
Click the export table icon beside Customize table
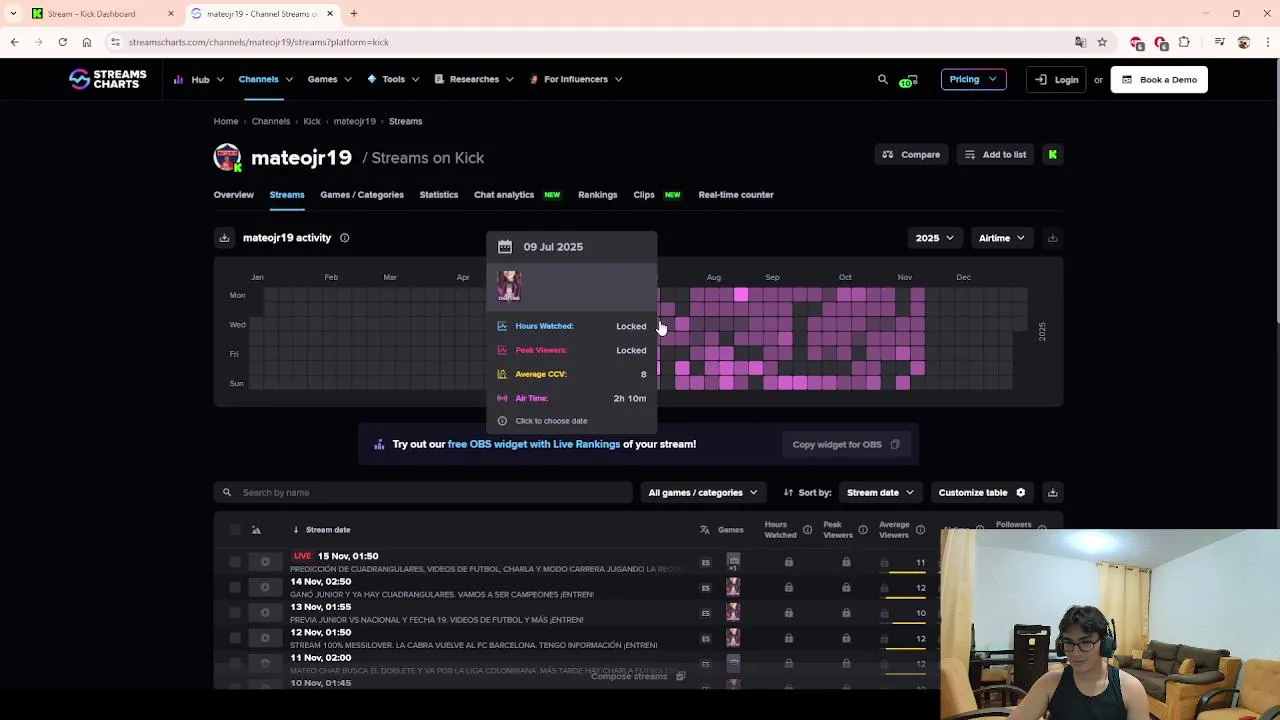pyautogui.click(x=1052, y=492)
